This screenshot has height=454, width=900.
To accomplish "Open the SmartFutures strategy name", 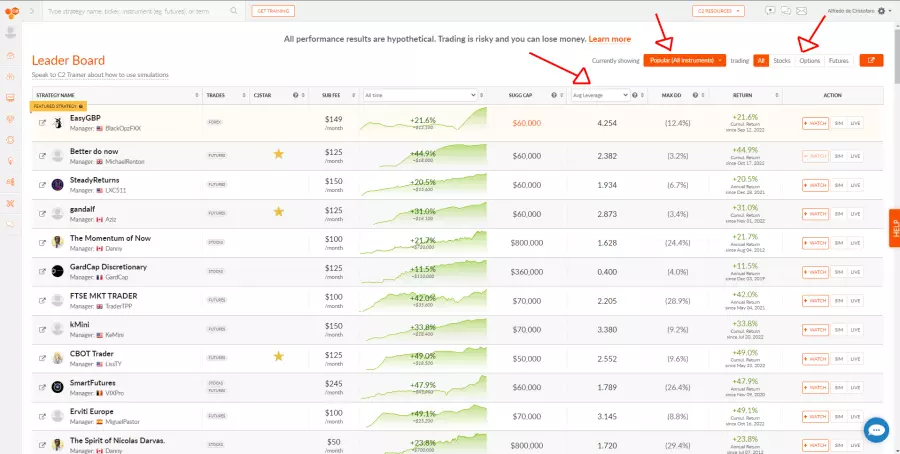I will click(92, 383).
